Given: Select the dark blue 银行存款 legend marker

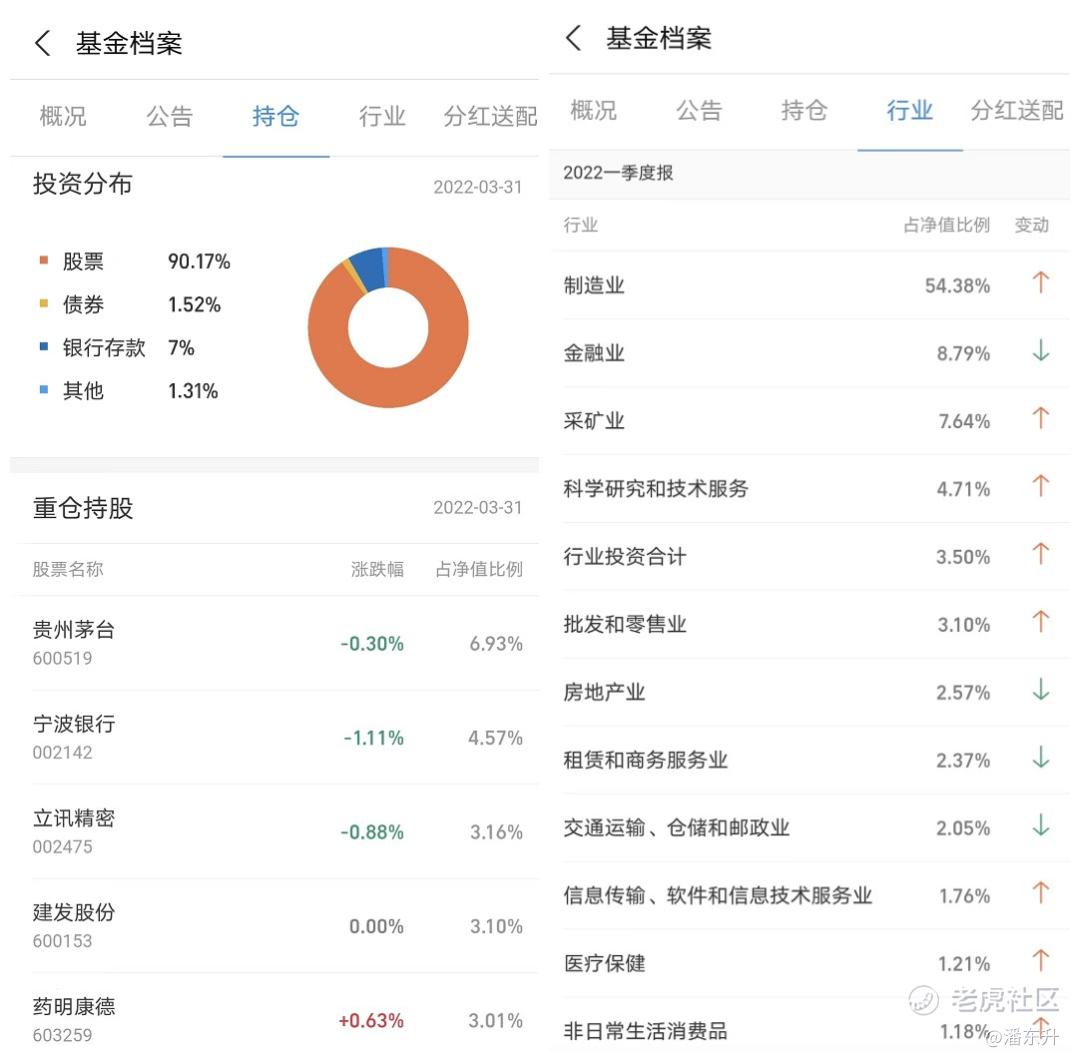Looking at the screenshot, I should coord(44,346).
